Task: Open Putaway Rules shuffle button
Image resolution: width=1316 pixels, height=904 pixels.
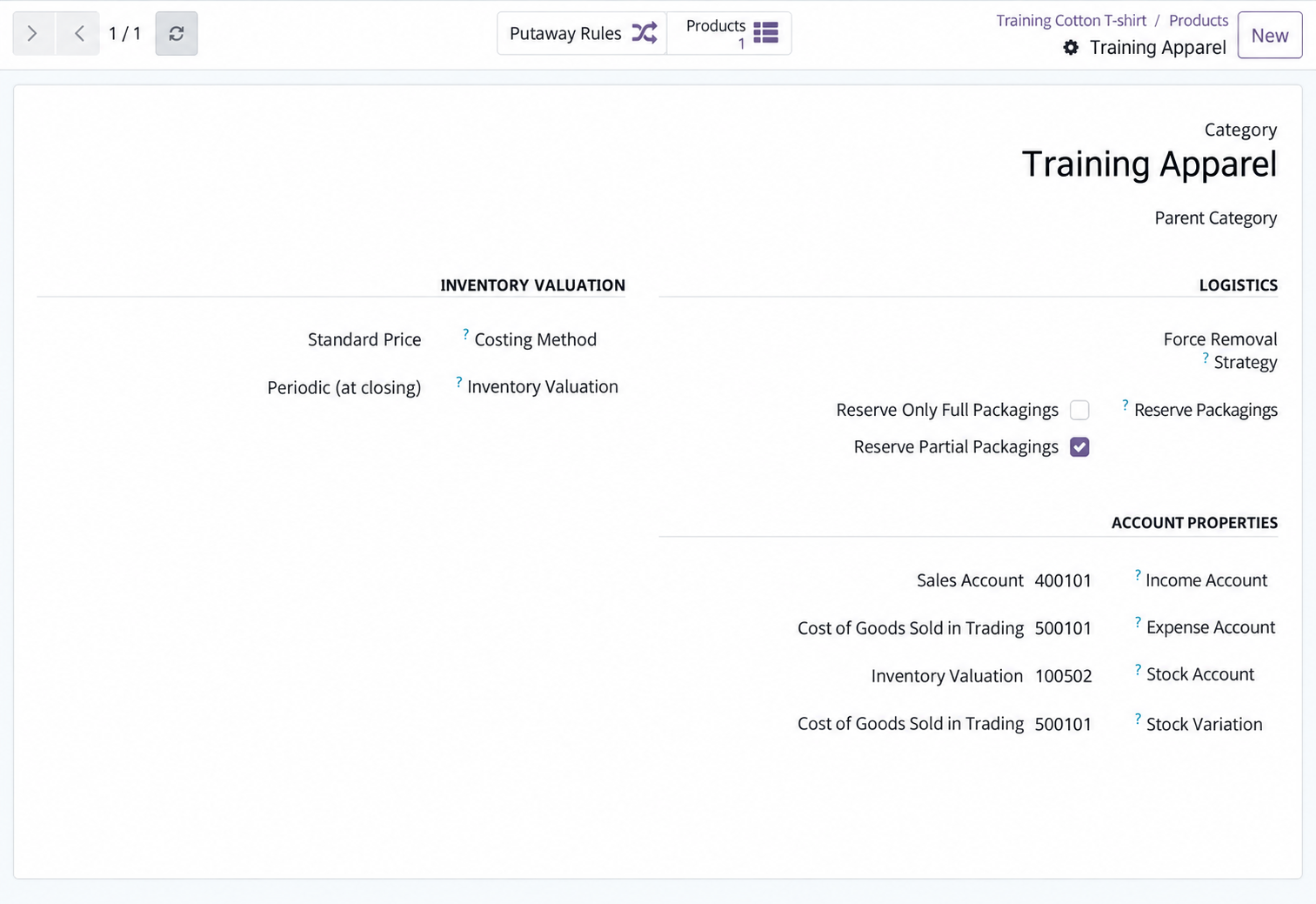Action: (x=582, y=34)
